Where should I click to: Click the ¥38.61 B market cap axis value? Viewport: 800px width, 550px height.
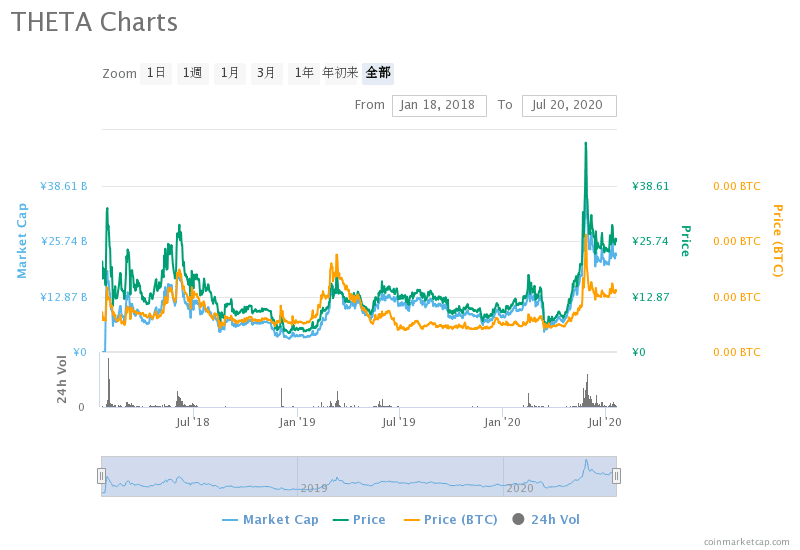(64, 186)
